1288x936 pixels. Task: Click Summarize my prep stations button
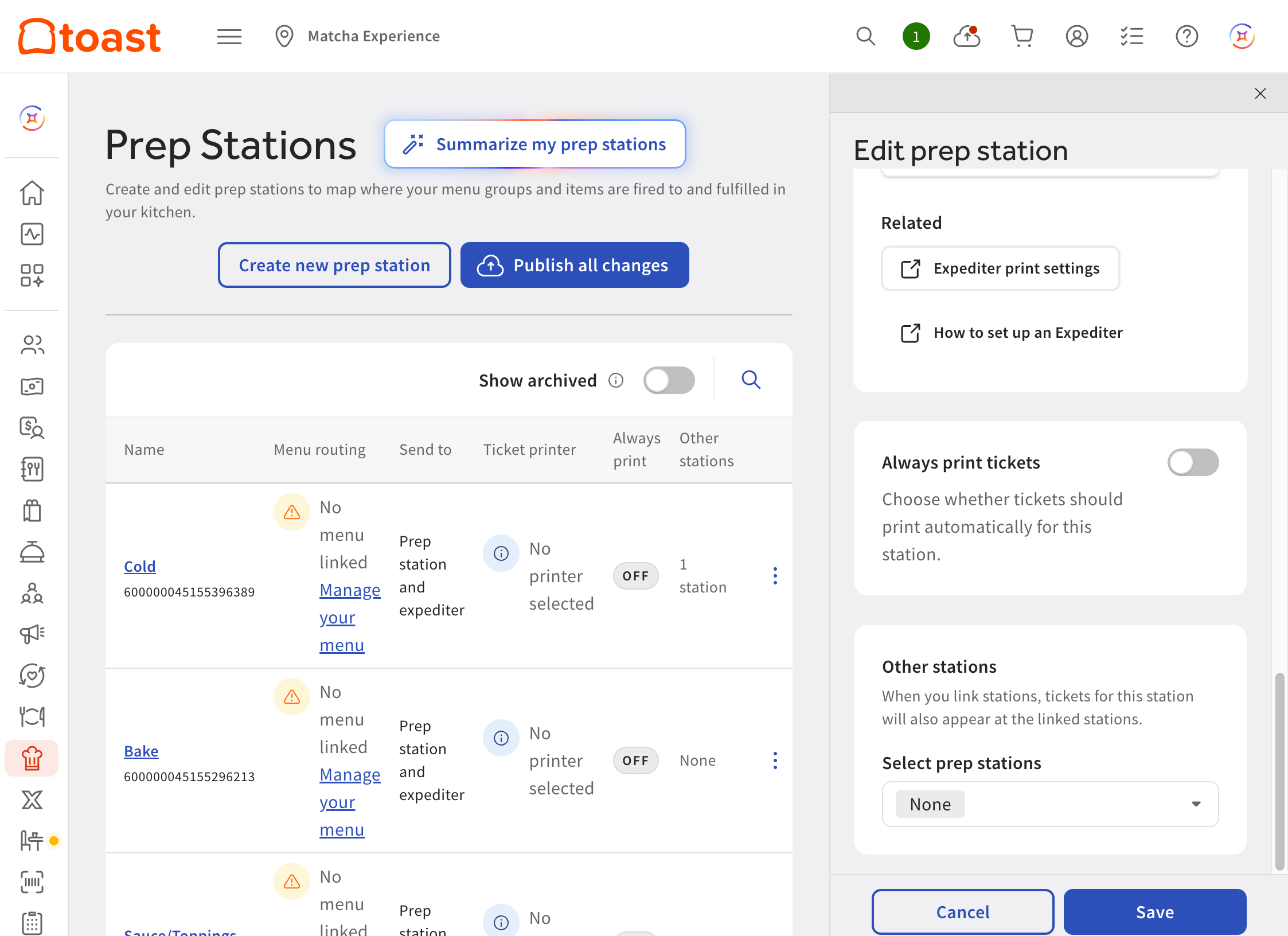pos(535,144)
